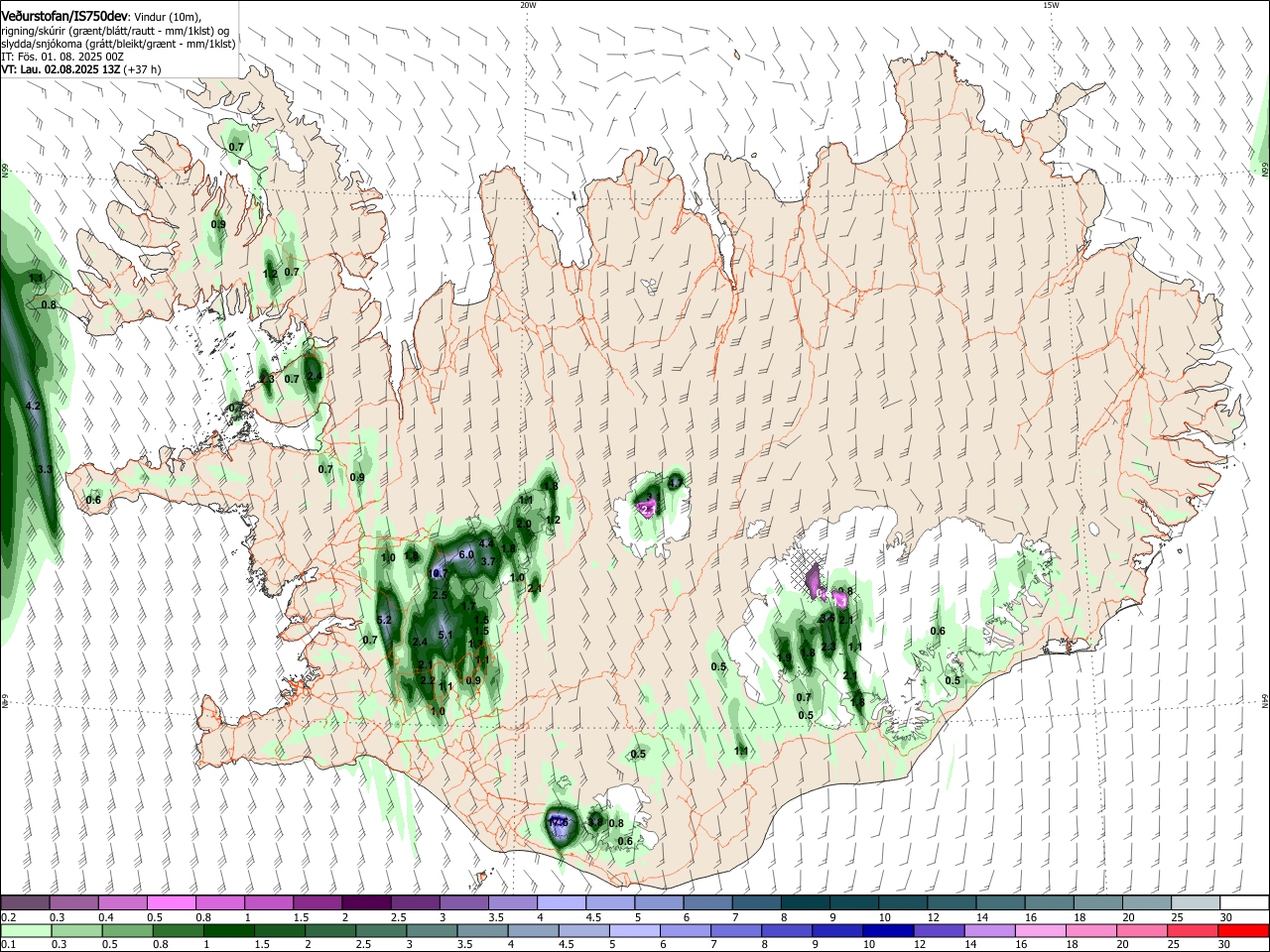
Task: Click the 'Vindur (10m)' text in the header
Action: pyautogui.click(x=168, y=17)
